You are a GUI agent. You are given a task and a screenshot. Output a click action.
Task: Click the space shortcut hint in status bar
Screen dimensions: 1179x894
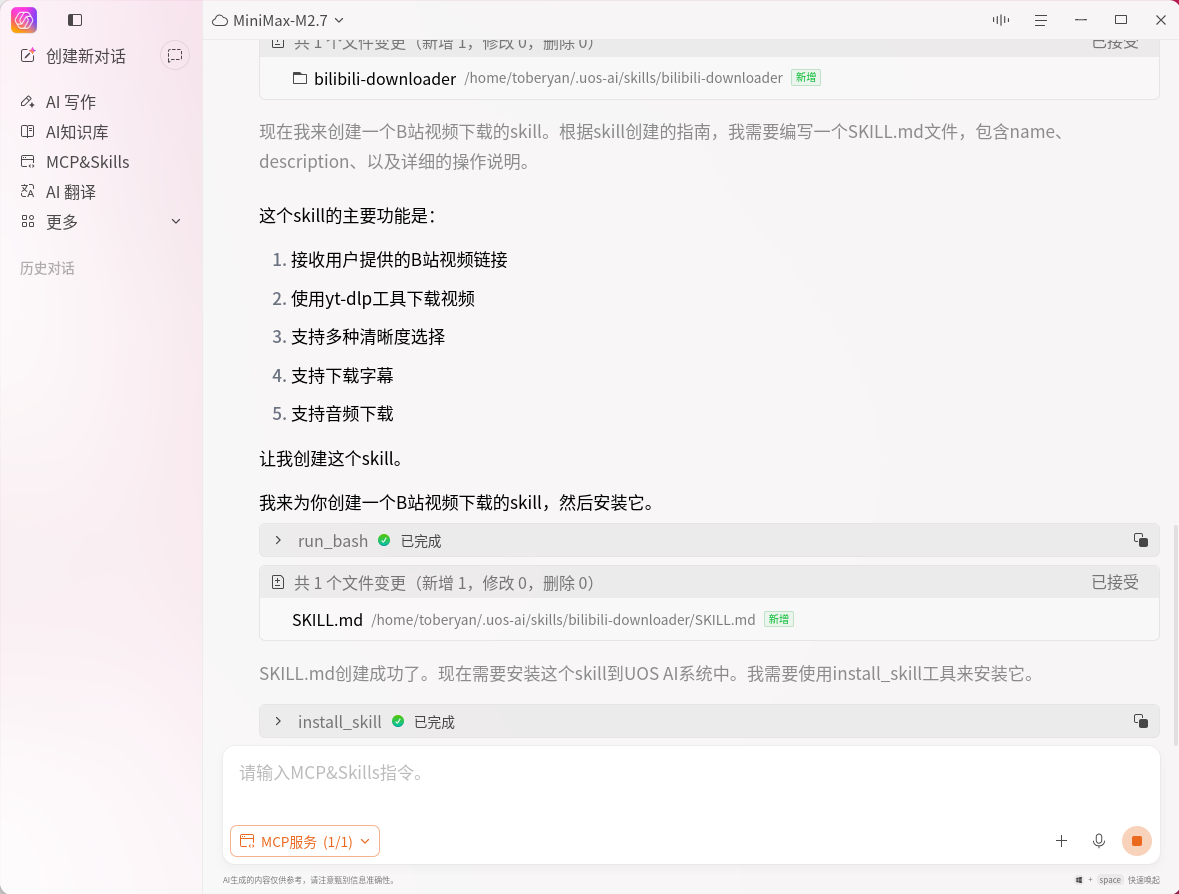coord(1109,880)
